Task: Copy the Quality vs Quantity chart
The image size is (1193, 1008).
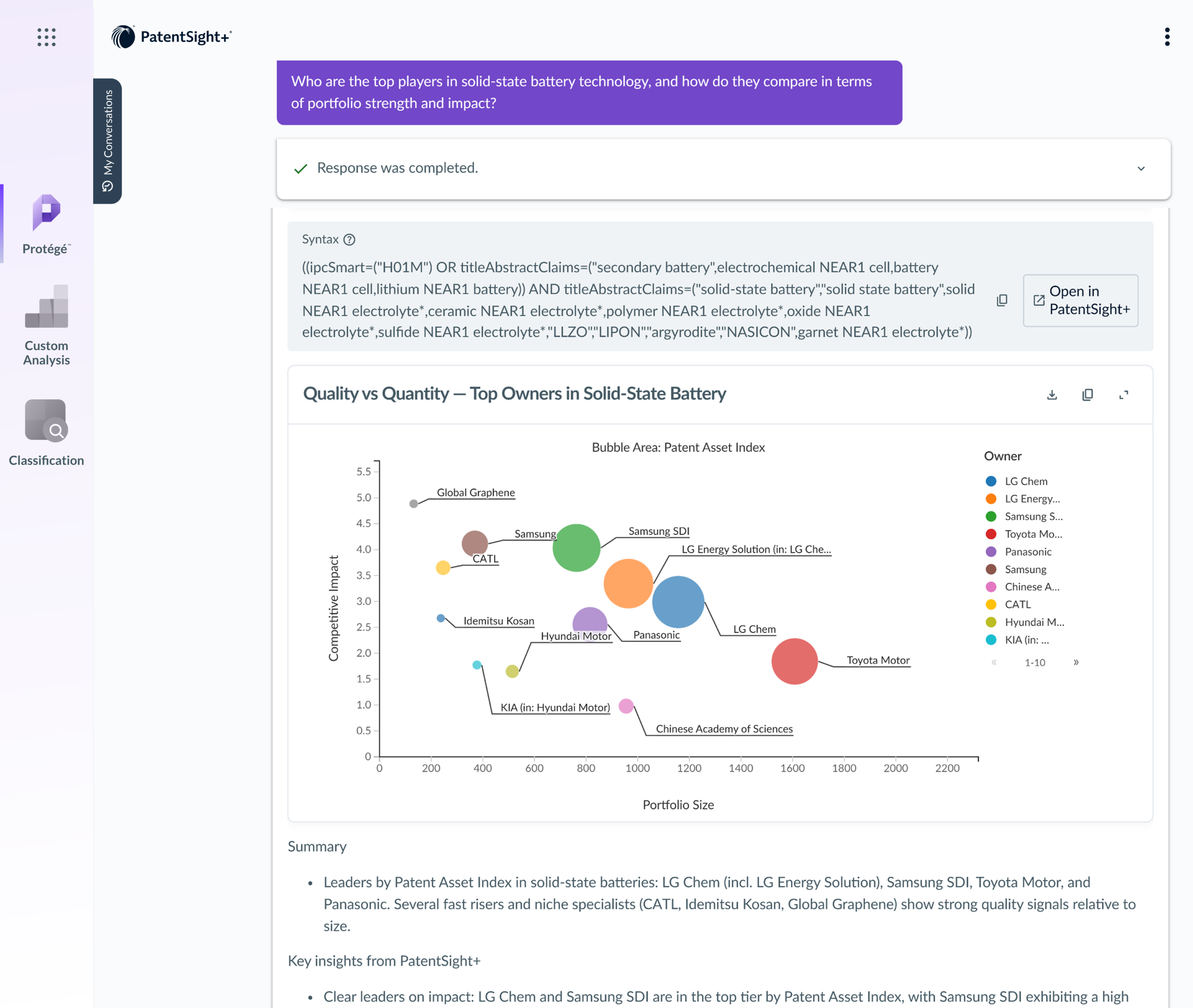Action: 1088,394
